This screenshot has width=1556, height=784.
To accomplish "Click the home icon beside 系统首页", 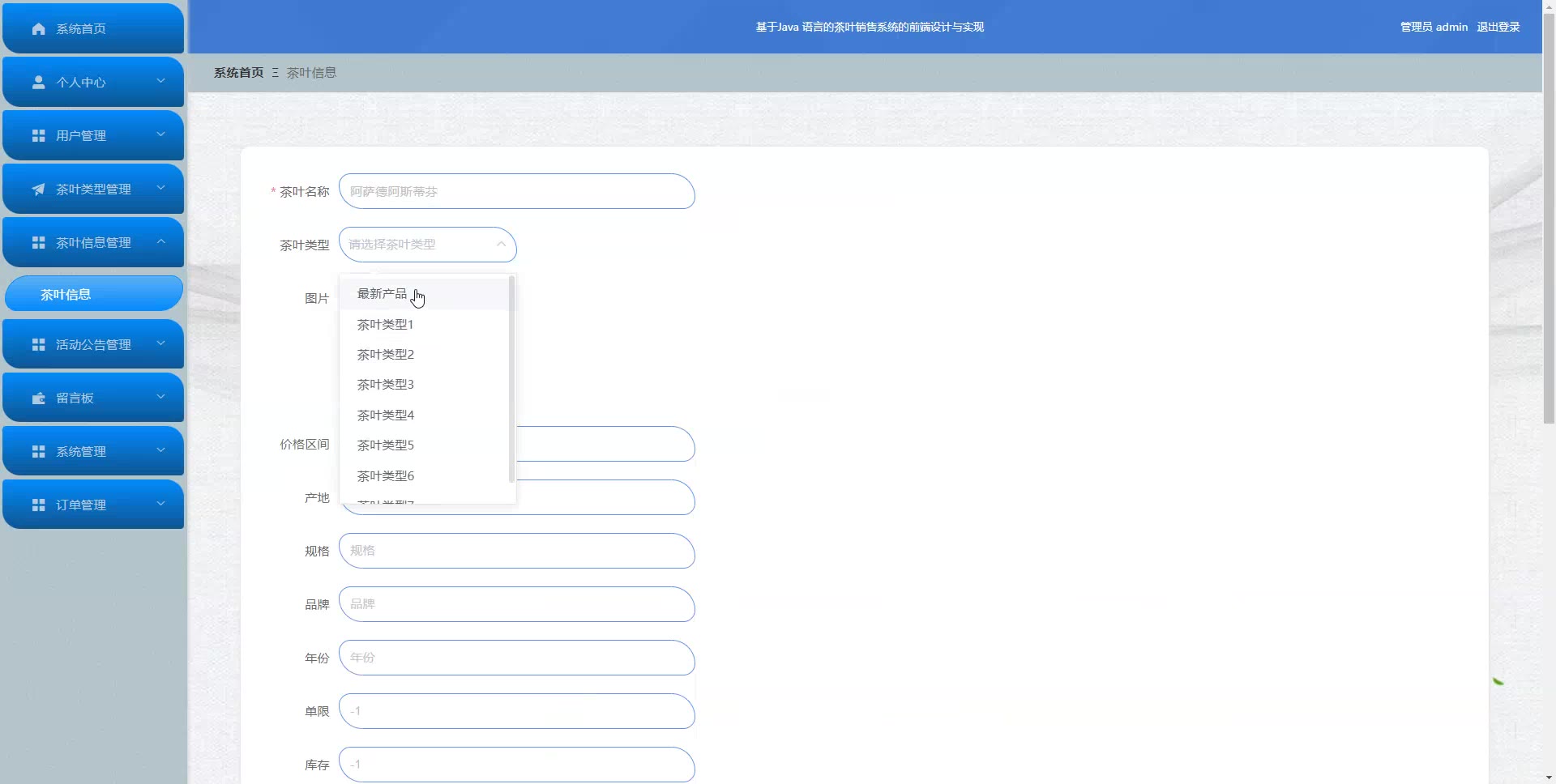I will point(38,28).
